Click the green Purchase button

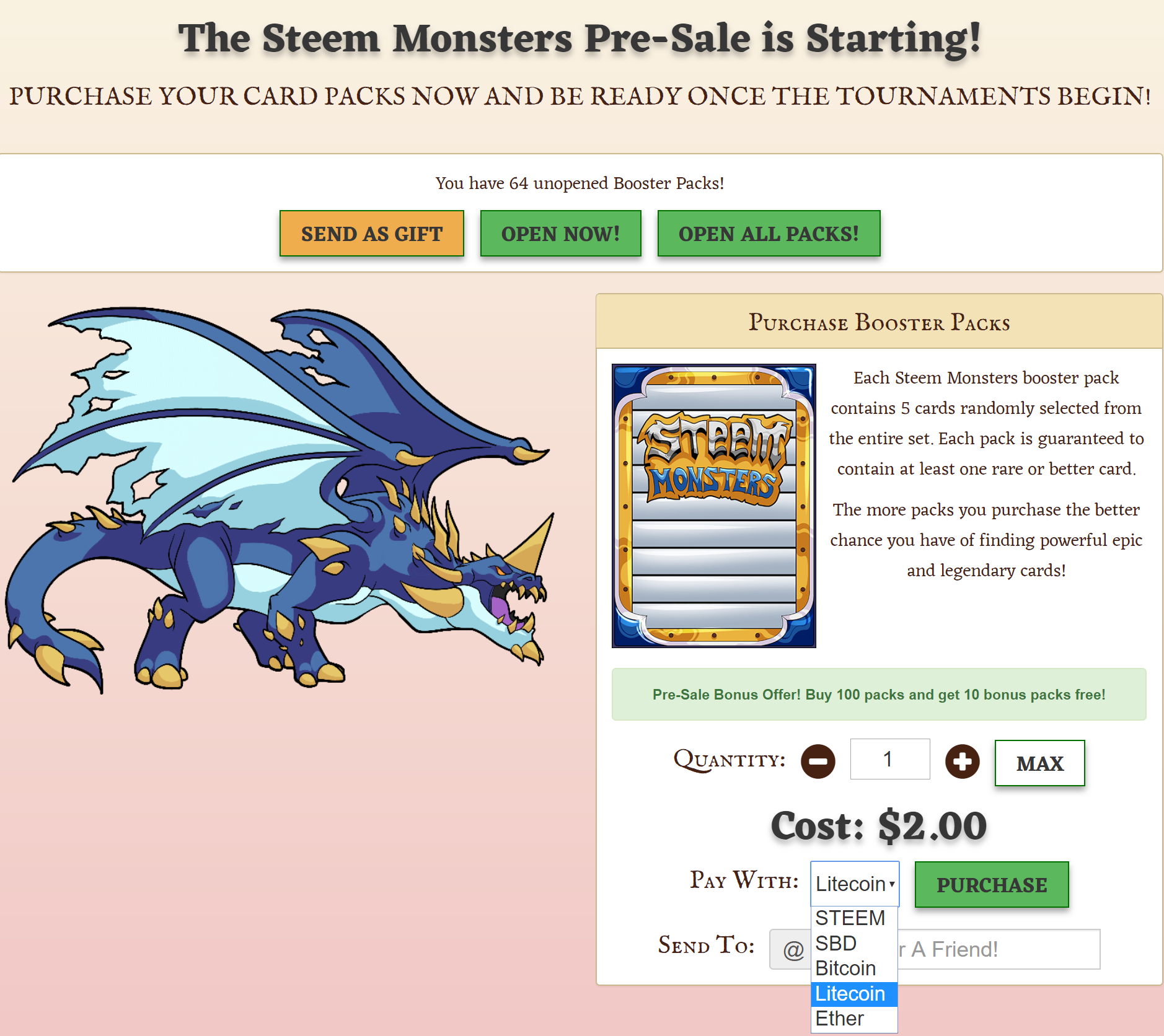[992, 885]
